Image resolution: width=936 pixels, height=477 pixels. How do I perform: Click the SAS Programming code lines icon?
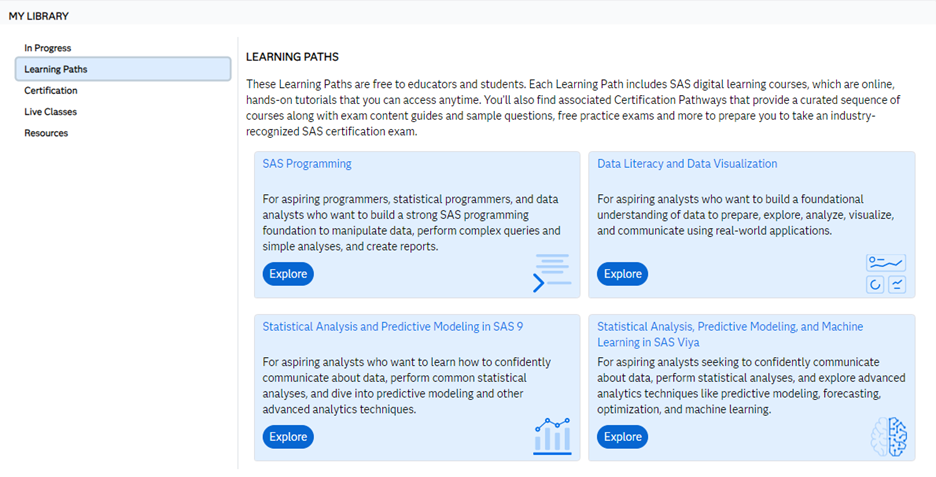click(551, 271)
